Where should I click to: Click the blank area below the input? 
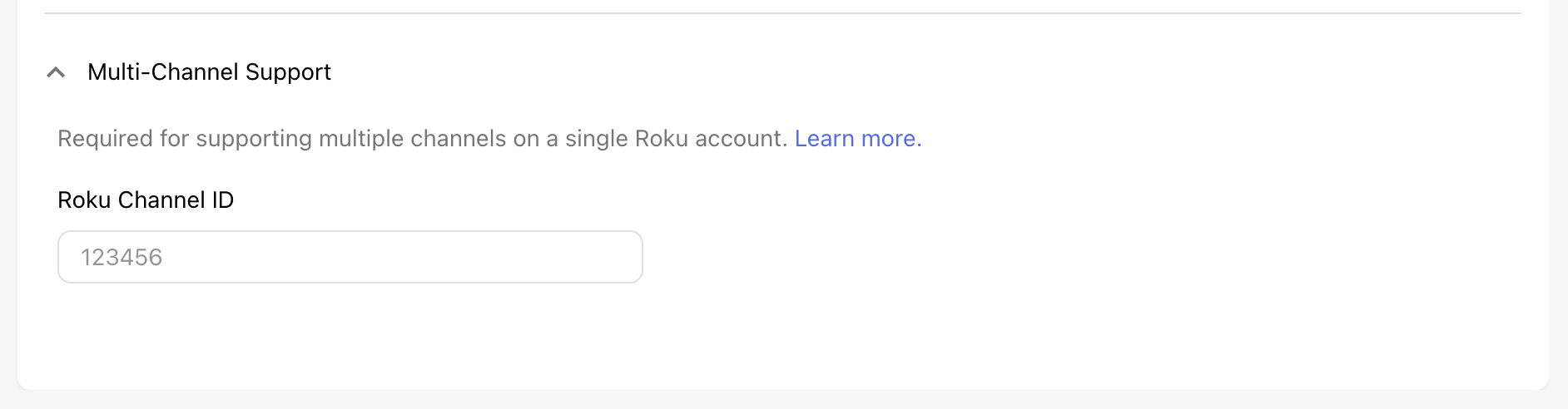pyautogui.click(x=350, y=337)
